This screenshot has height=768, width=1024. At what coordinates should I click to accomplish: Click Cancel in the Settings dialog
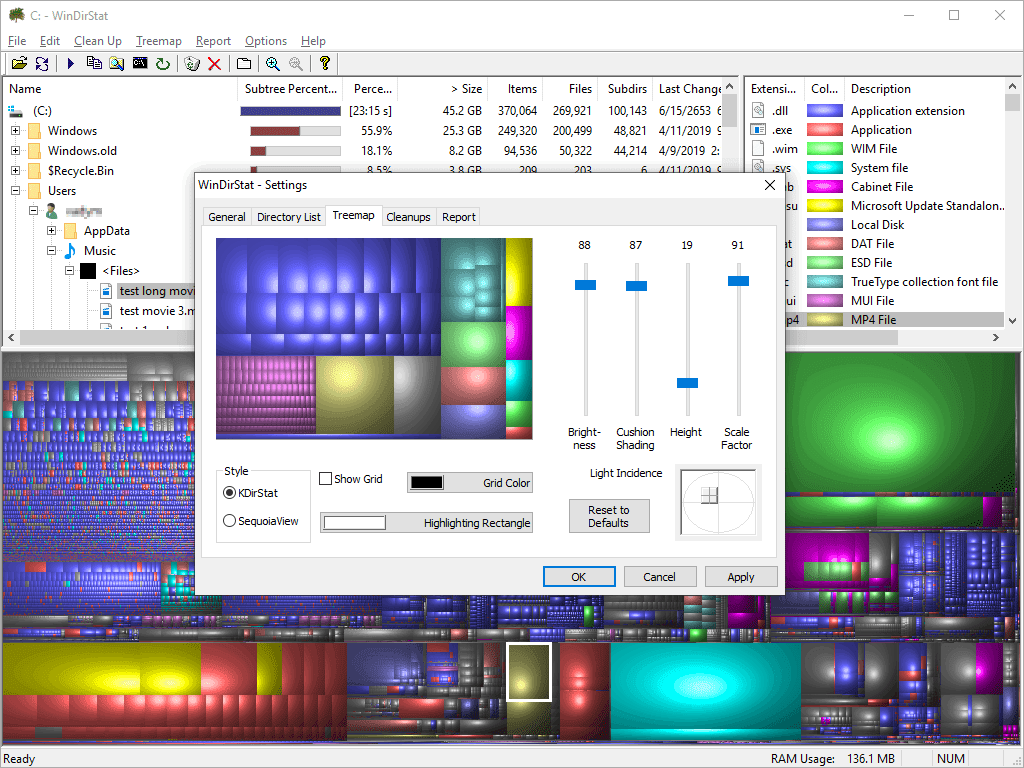tap(660, 577)
